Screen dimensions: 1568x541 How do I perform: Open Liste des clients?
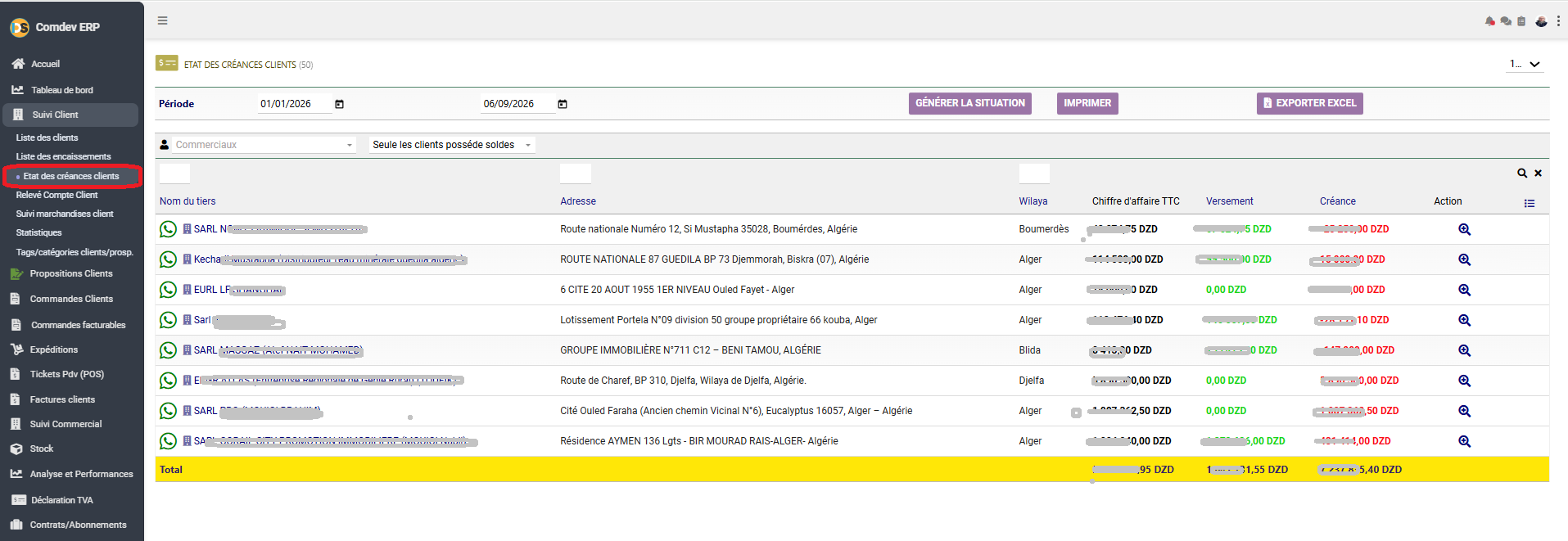[47, 138]
